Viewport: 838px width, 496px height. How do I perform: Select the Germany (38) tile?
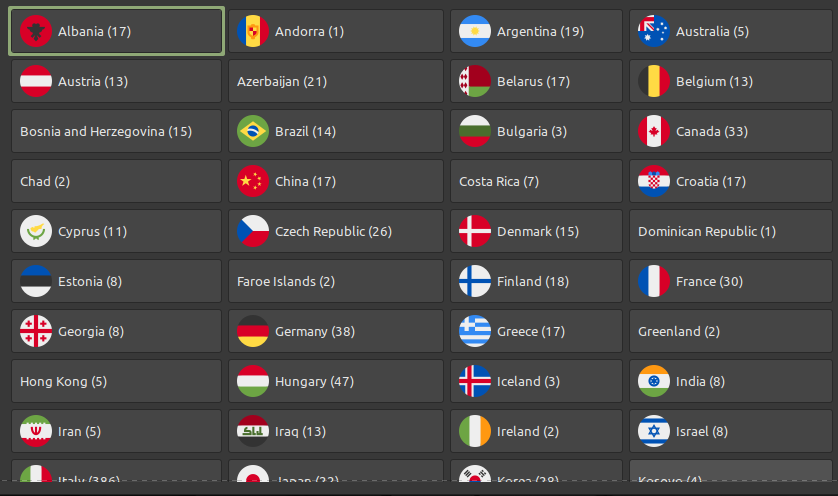[x=336, y=331]
